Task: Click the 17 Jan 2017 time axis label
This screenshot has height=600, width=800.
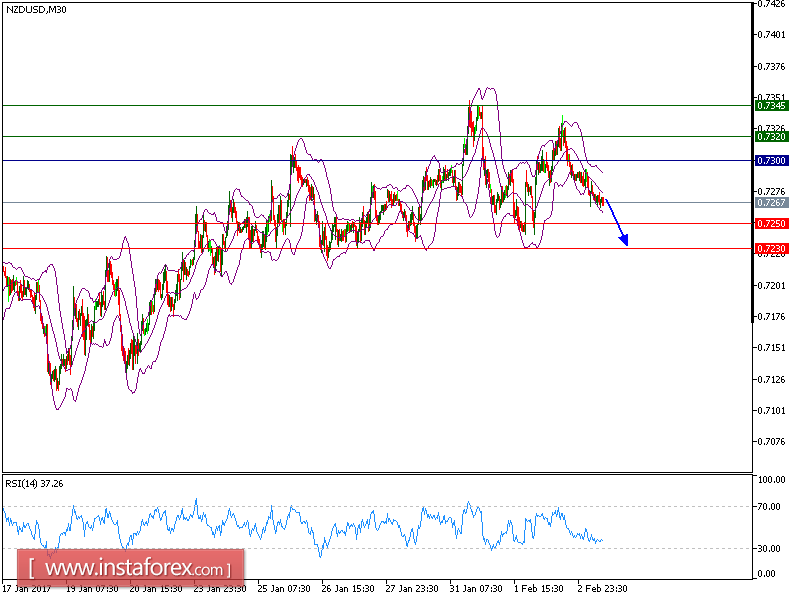Action: (x=27, y=590)
